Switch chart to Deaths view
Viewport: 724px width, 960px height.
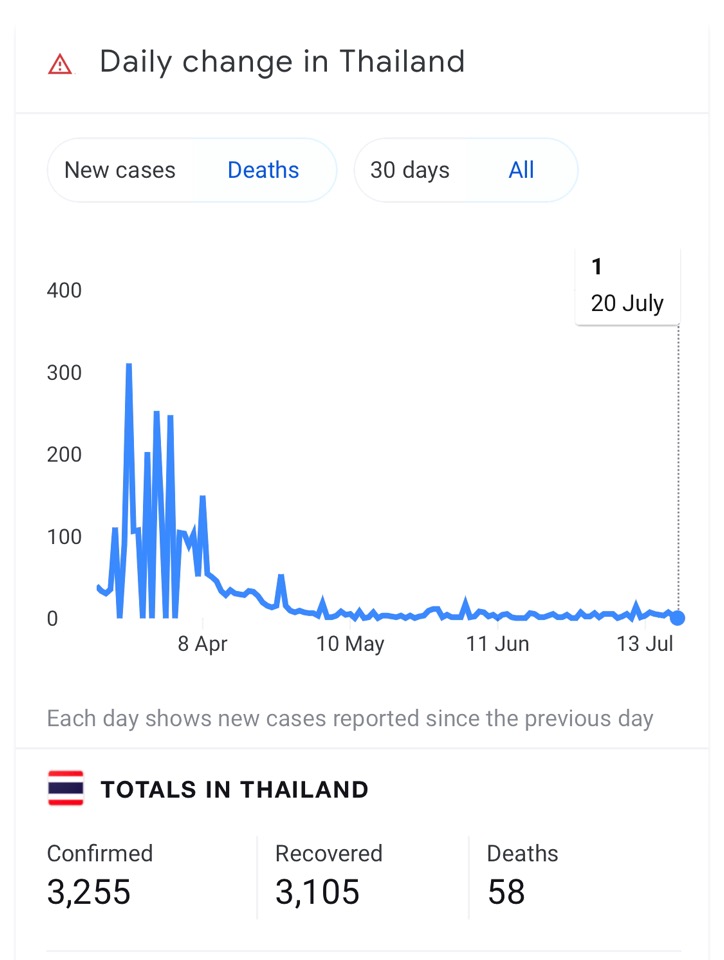[x=263, y=170]
